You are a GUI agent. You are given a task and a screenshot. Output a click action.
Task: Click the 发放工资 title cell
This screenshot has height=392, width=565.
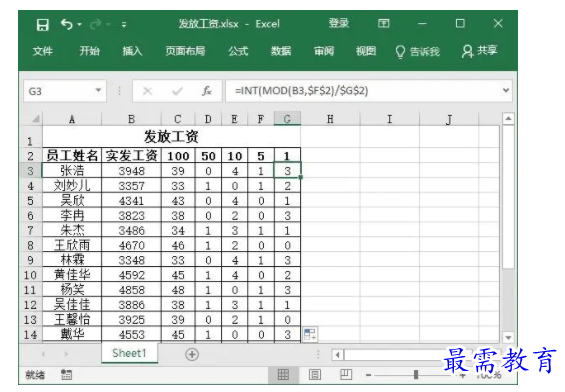(x=172, y=137)
